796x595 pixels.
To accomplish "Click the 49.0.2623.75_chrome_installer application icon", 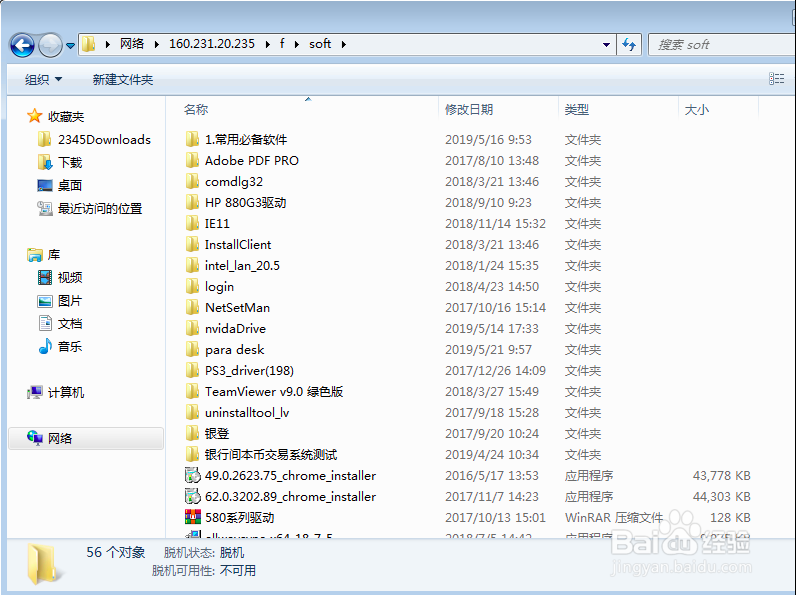I will [x=192, y=475].
